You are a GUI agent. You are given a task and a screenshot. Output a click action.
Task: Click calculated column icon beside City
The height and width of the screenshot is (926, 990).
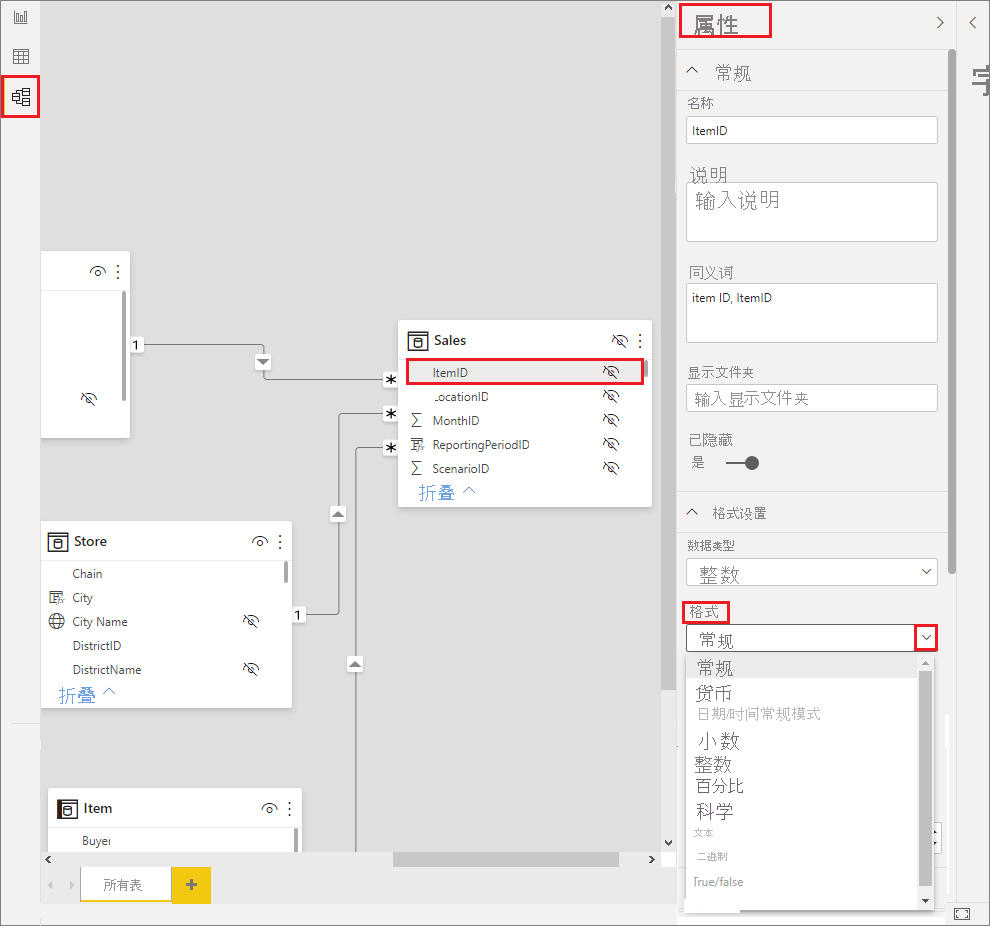pos(56,598)
